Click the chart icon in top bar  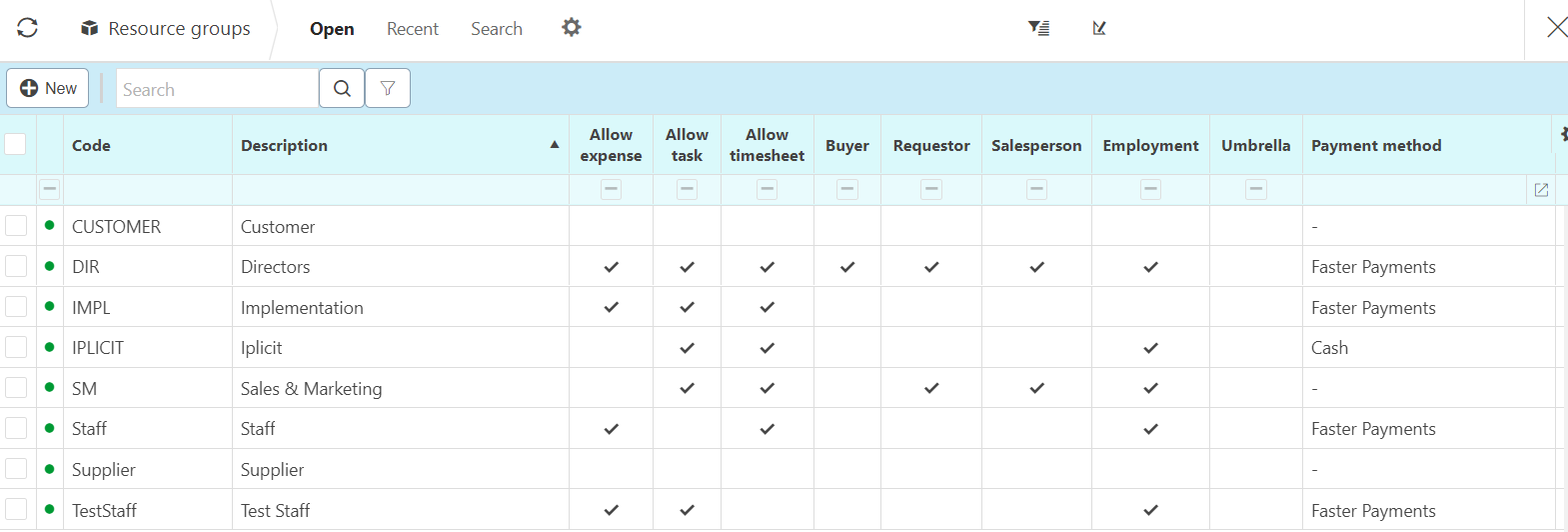pos(1099,28)
